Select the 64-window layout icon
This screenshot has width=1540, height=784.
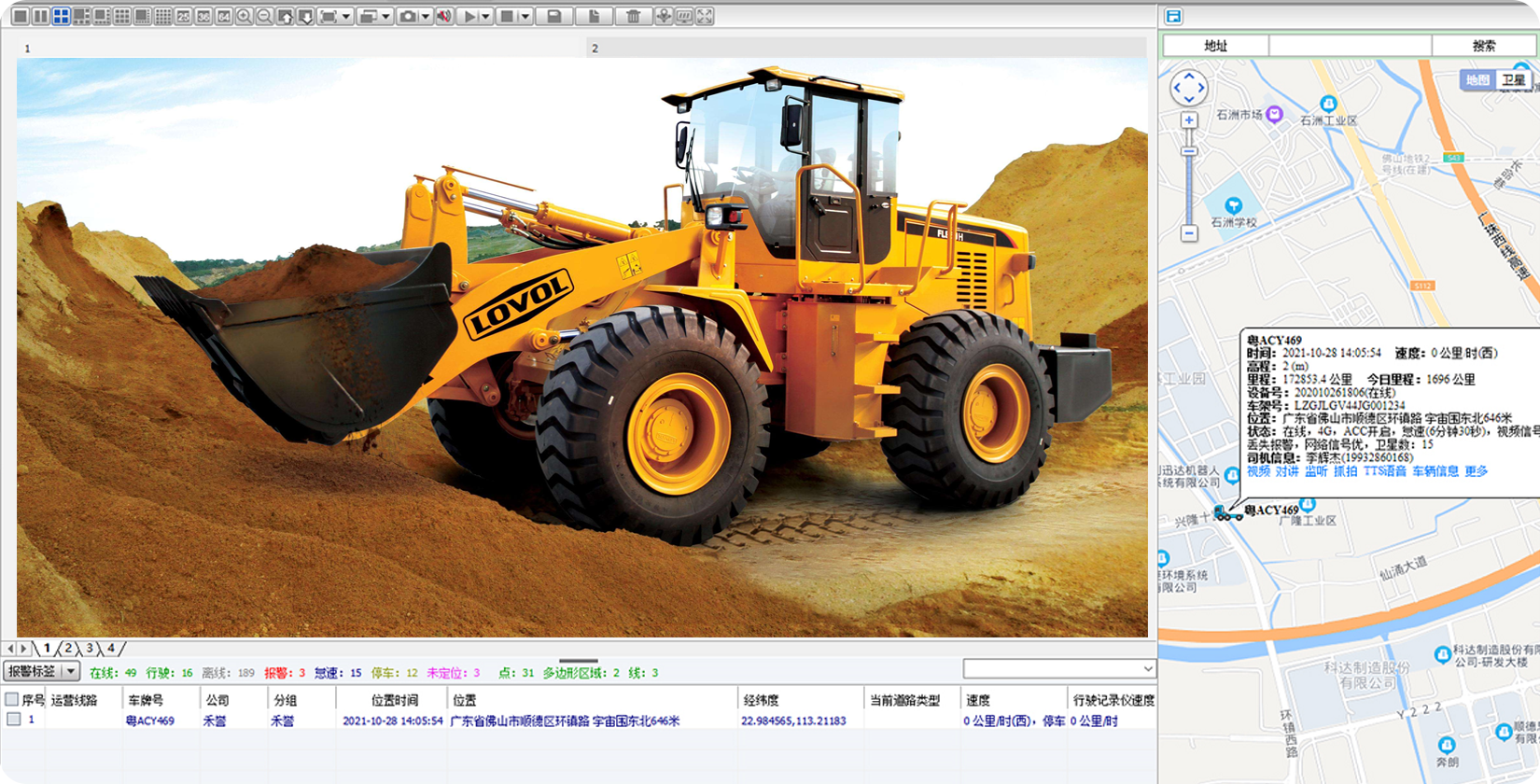click(x=224, y=16)
